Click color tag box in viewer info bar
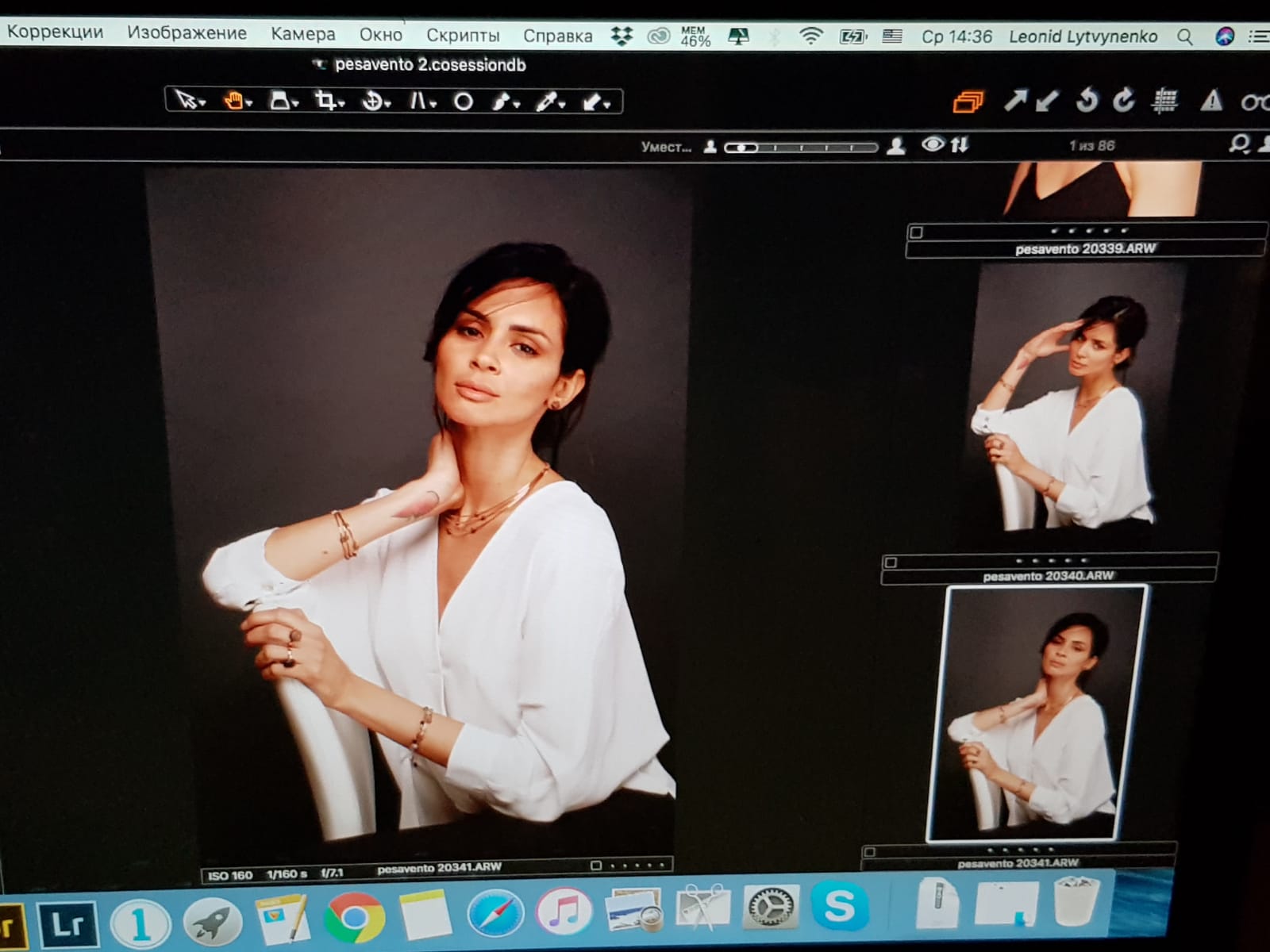This screenshot has height=952, width=1270. tap(596, 866)
